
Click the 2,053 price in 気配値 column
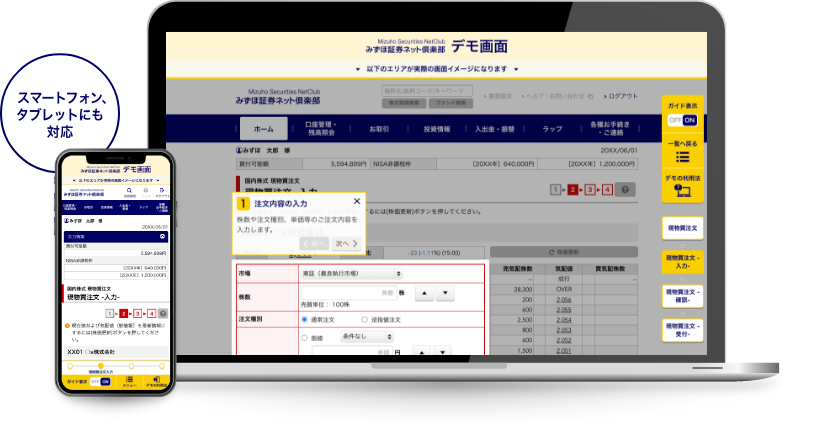point(564,330)
